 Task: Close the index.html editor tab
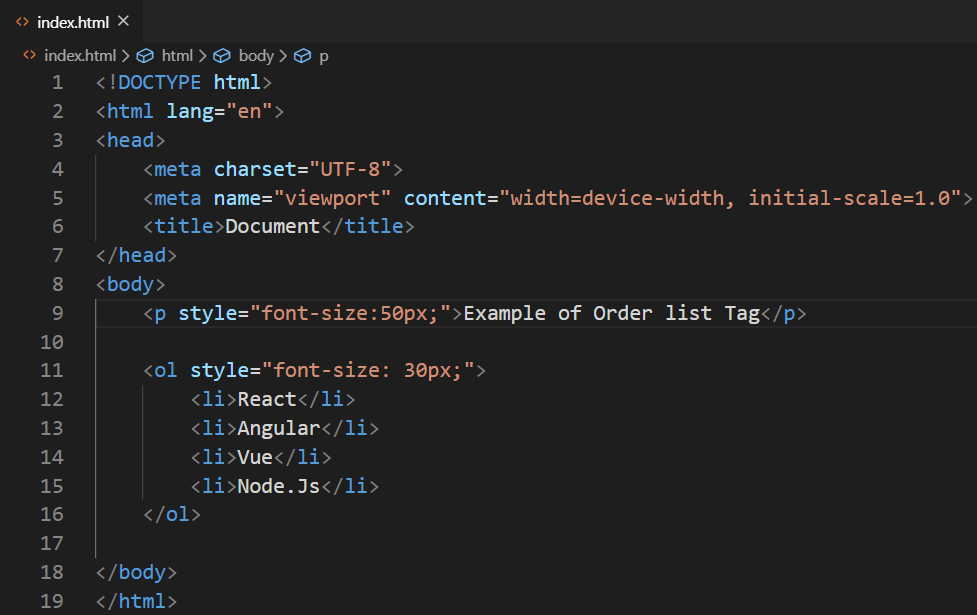(123, 21)
